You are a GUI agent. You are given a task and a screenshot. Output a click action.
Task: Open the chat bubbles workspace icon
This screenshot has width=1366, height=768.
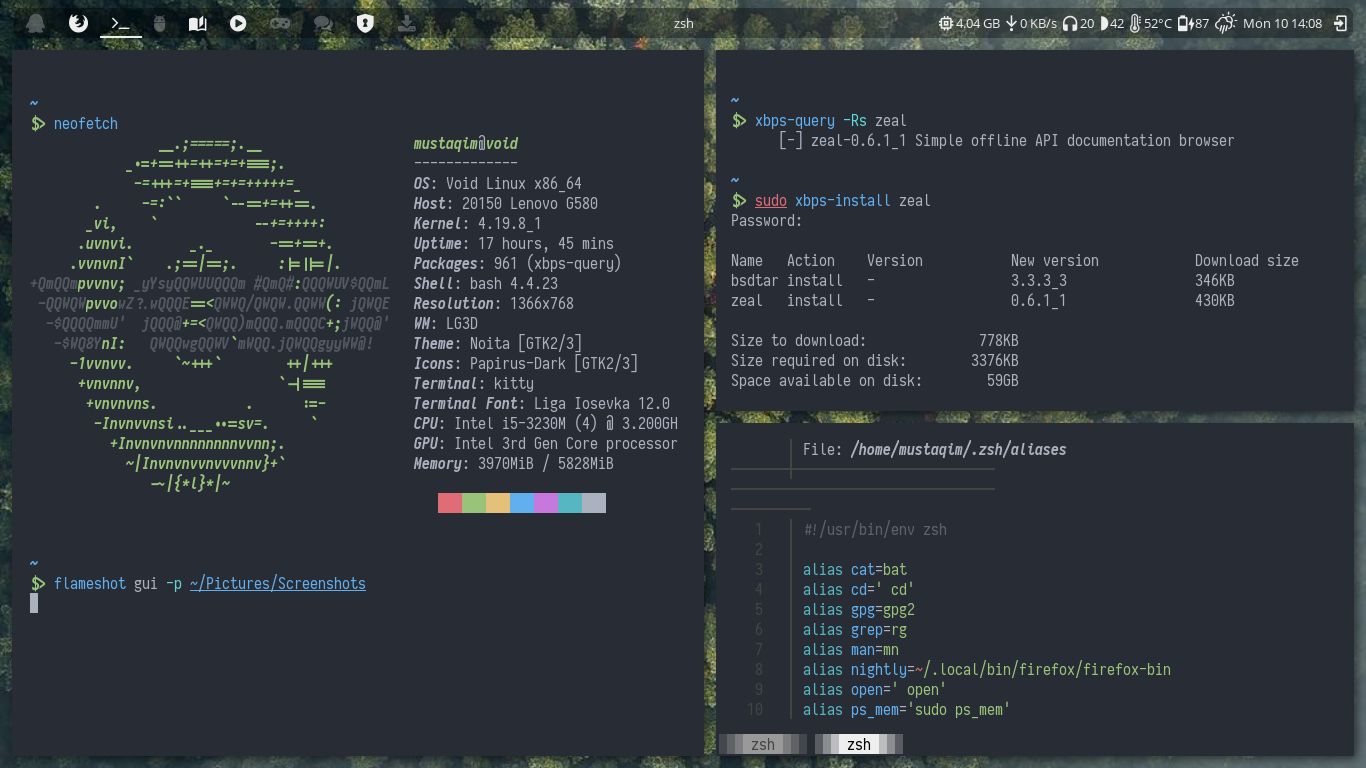pos(323,23)
